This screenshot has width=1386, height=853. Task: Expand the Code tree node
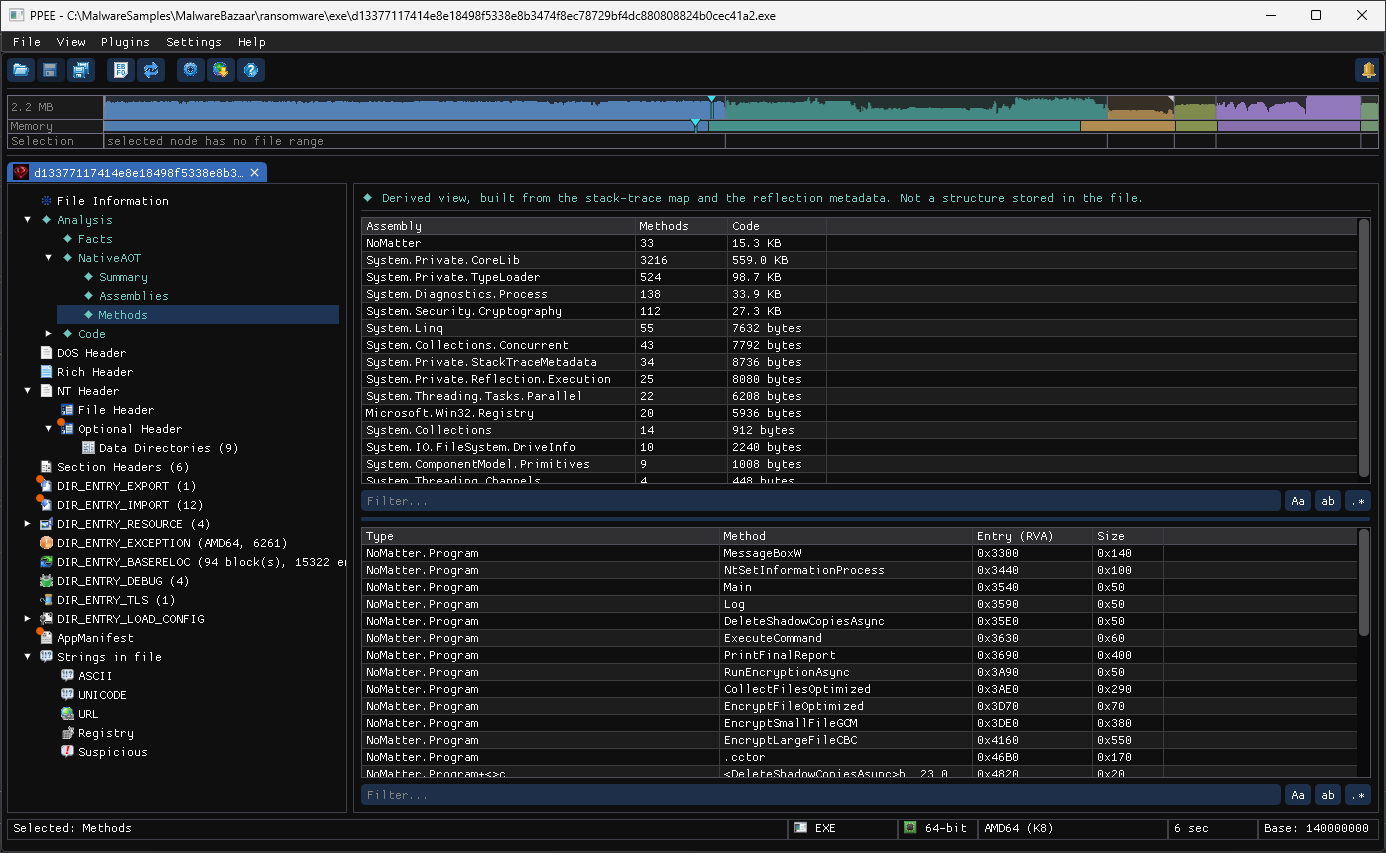49,334
